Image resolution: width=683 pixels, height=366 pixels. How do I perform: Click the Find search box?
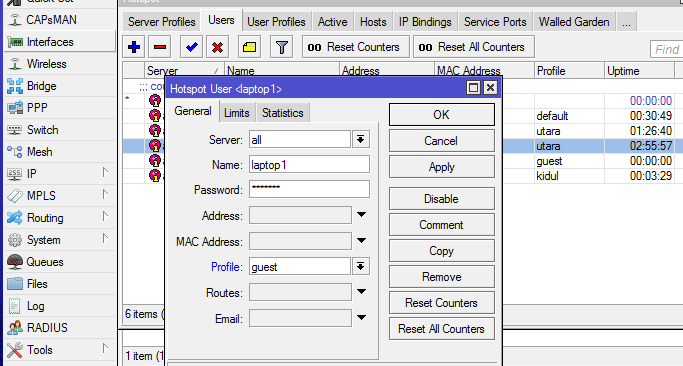click(666, 49)
